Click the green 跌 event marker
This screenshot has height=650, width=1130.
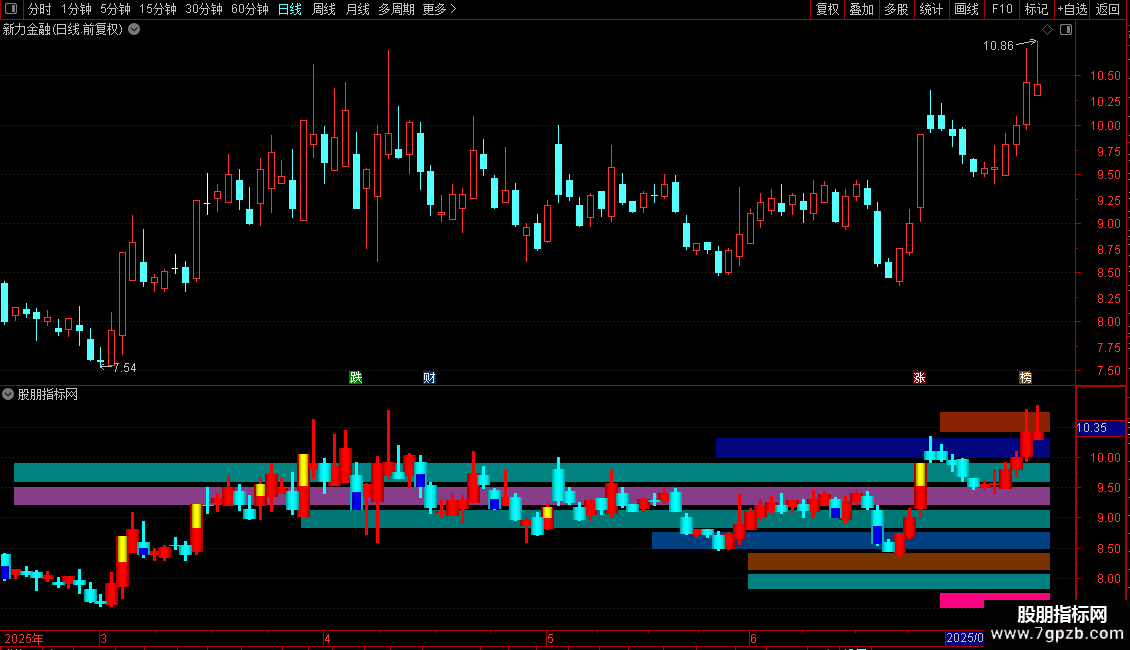pos(355,378)
